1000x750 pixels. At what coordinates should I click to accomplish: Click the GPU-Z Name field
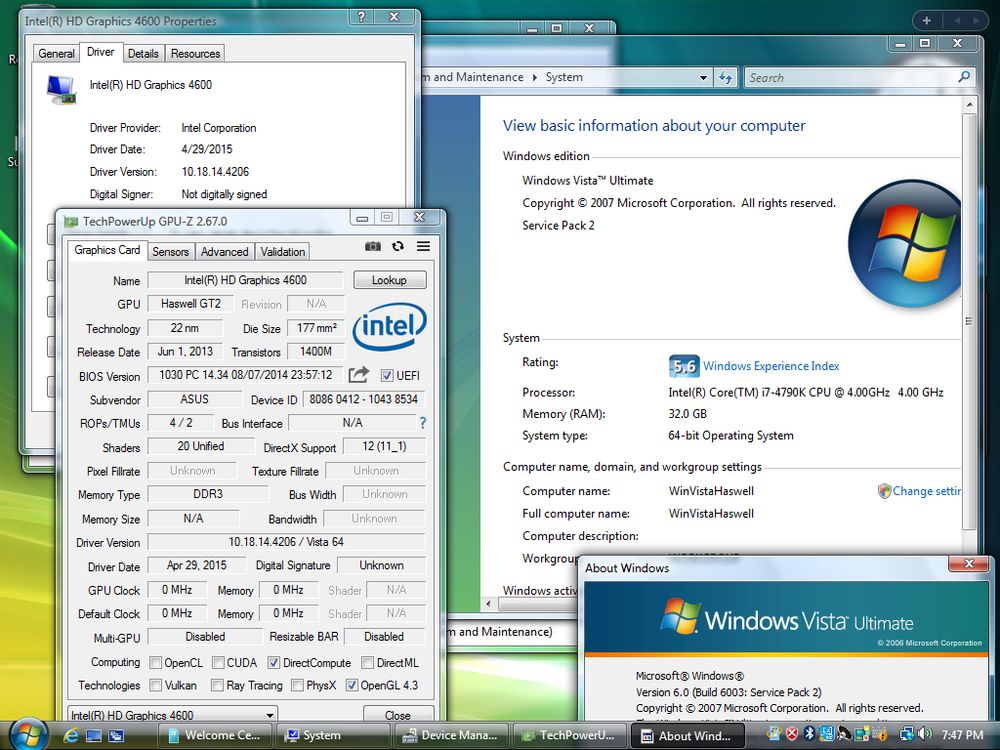[246, 280]
